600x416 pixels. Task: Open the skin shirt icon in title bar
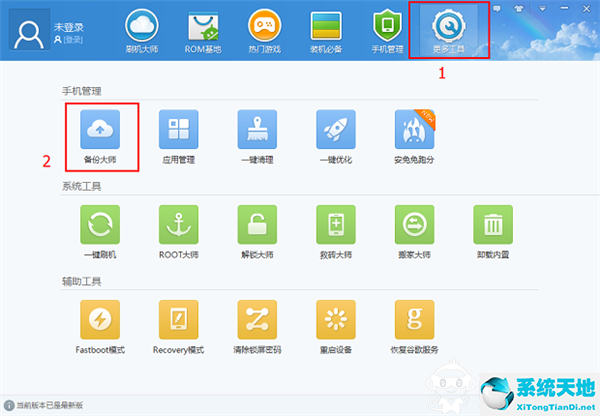519,8
